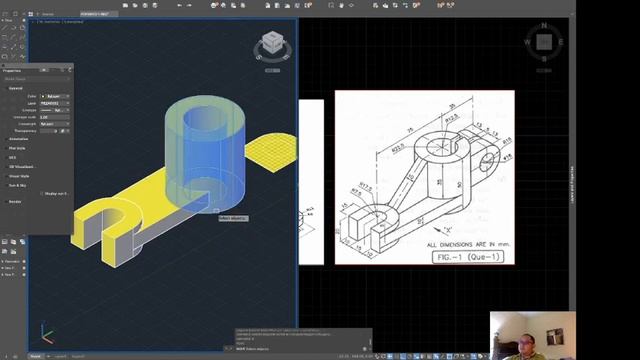Expand the Draw tool set header
The height and width of the screenshot is (360, 640).
click(x=8, y=20)
